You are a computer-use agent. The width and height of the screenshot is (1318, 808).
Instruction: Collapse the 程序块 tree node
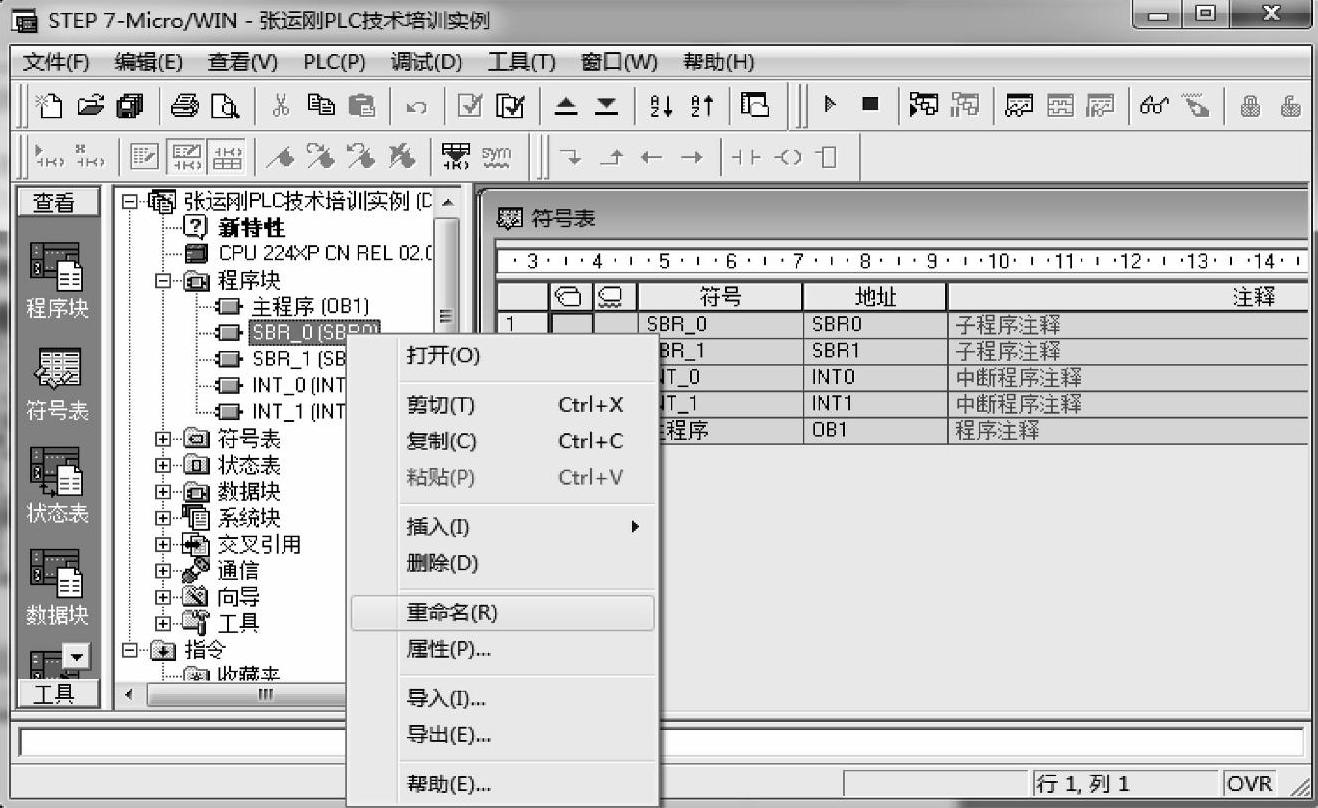point(163,281)
